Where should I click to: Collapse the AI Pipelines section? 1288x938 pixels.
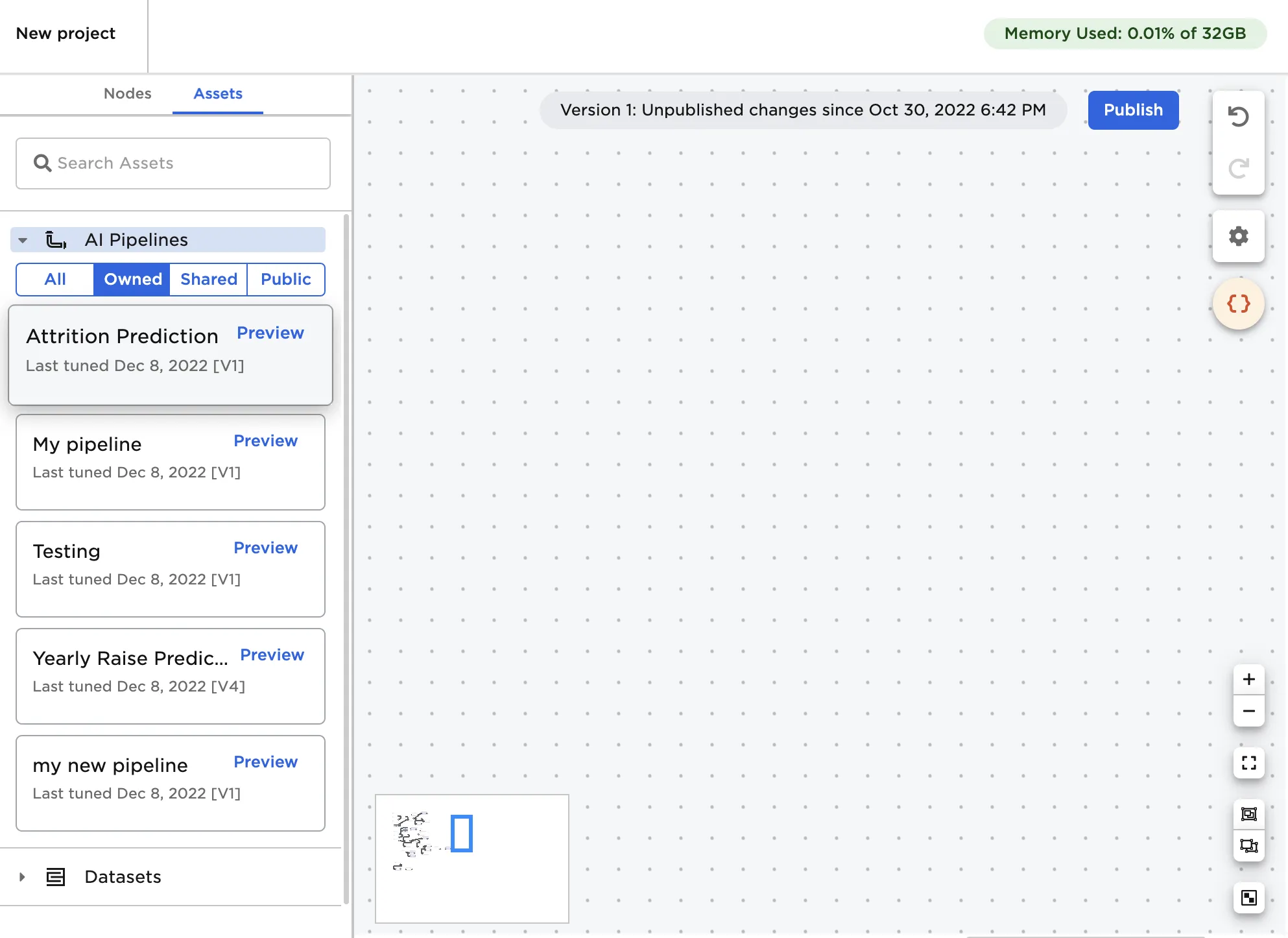pos(23,239)
